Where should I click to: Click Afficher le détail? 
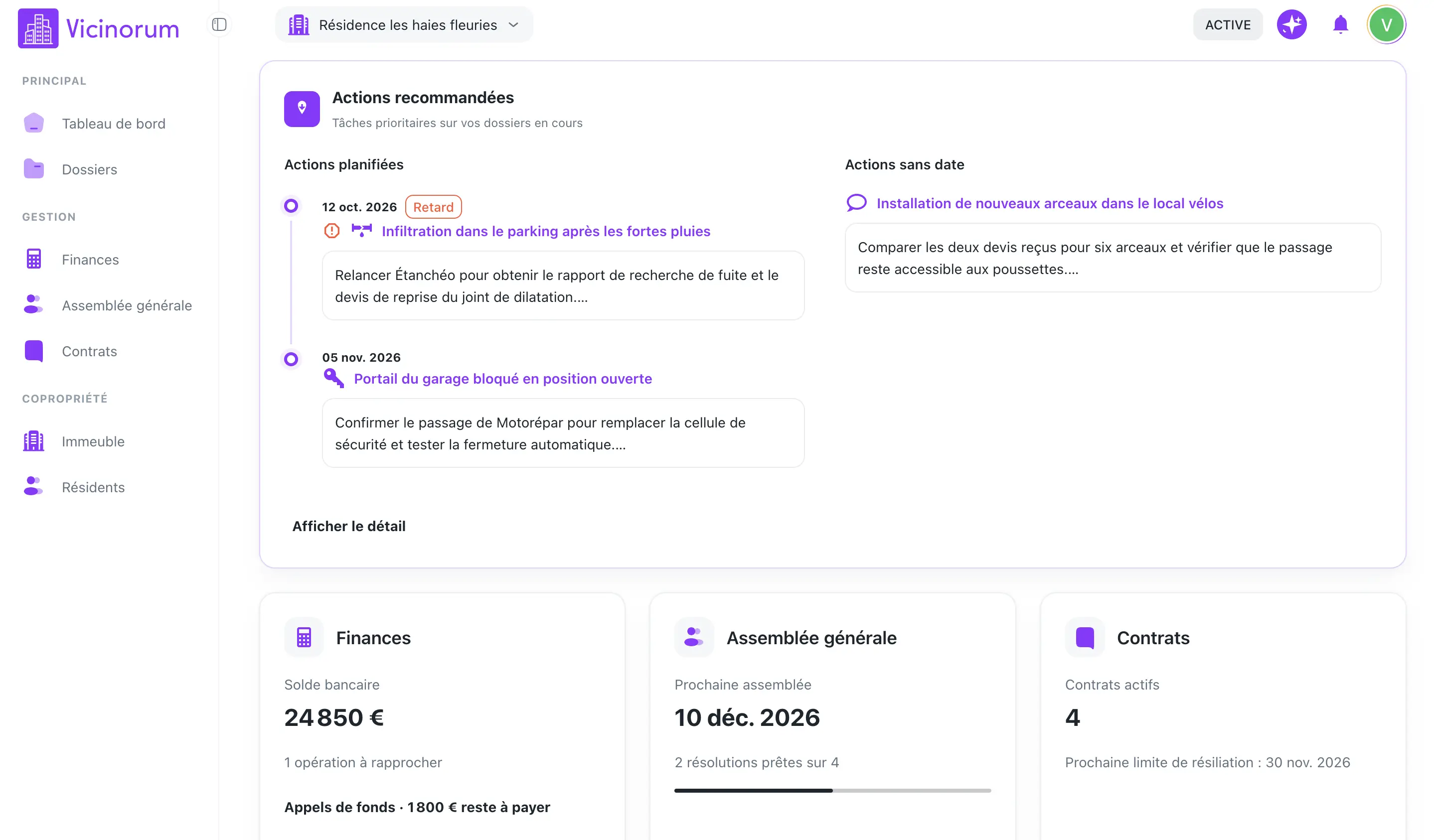point(349,526)
